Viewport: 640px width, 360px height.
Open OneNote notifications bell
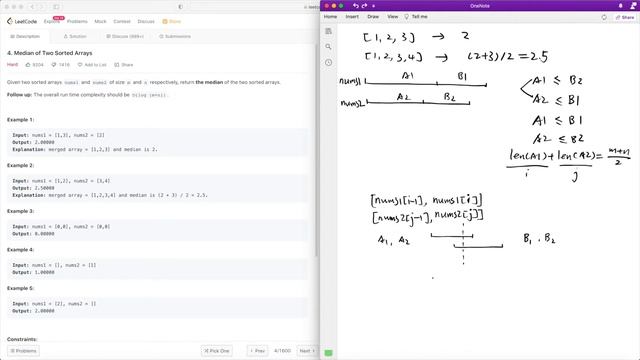(620, 6)
